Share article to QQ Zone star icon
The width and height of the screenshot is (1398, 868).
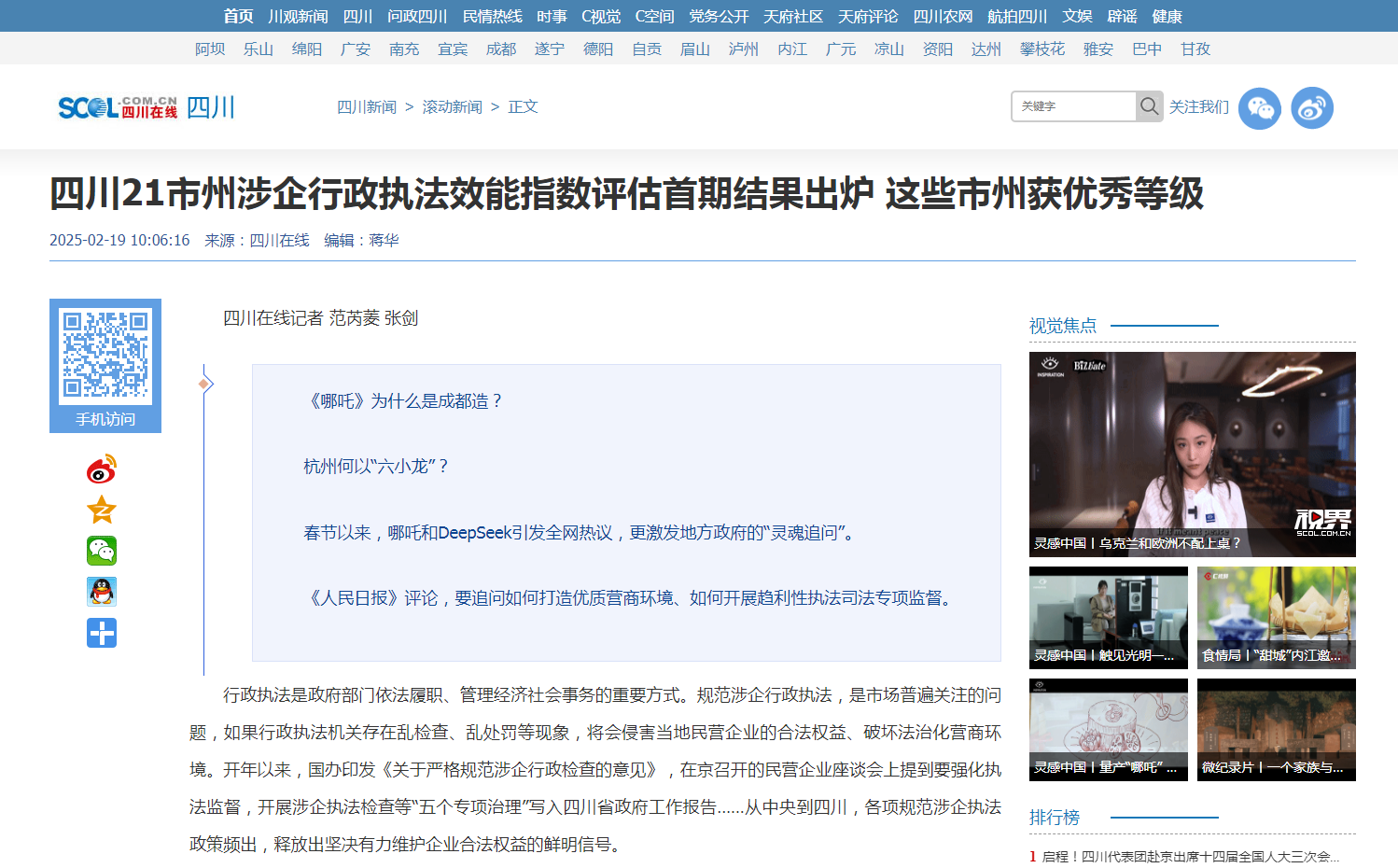(102, 510)
